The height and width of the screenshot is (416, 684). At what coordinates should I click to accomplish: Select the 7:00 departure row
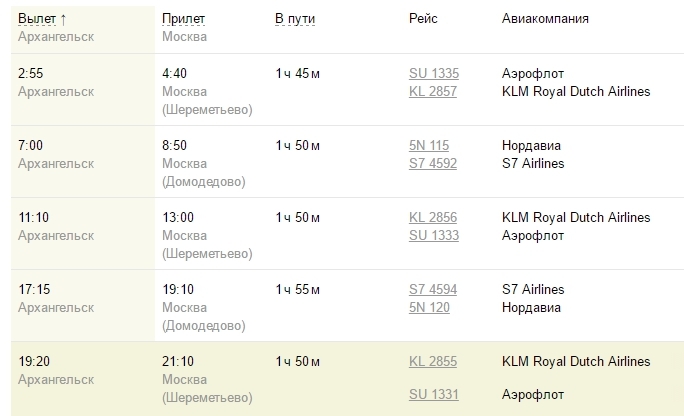347,162
